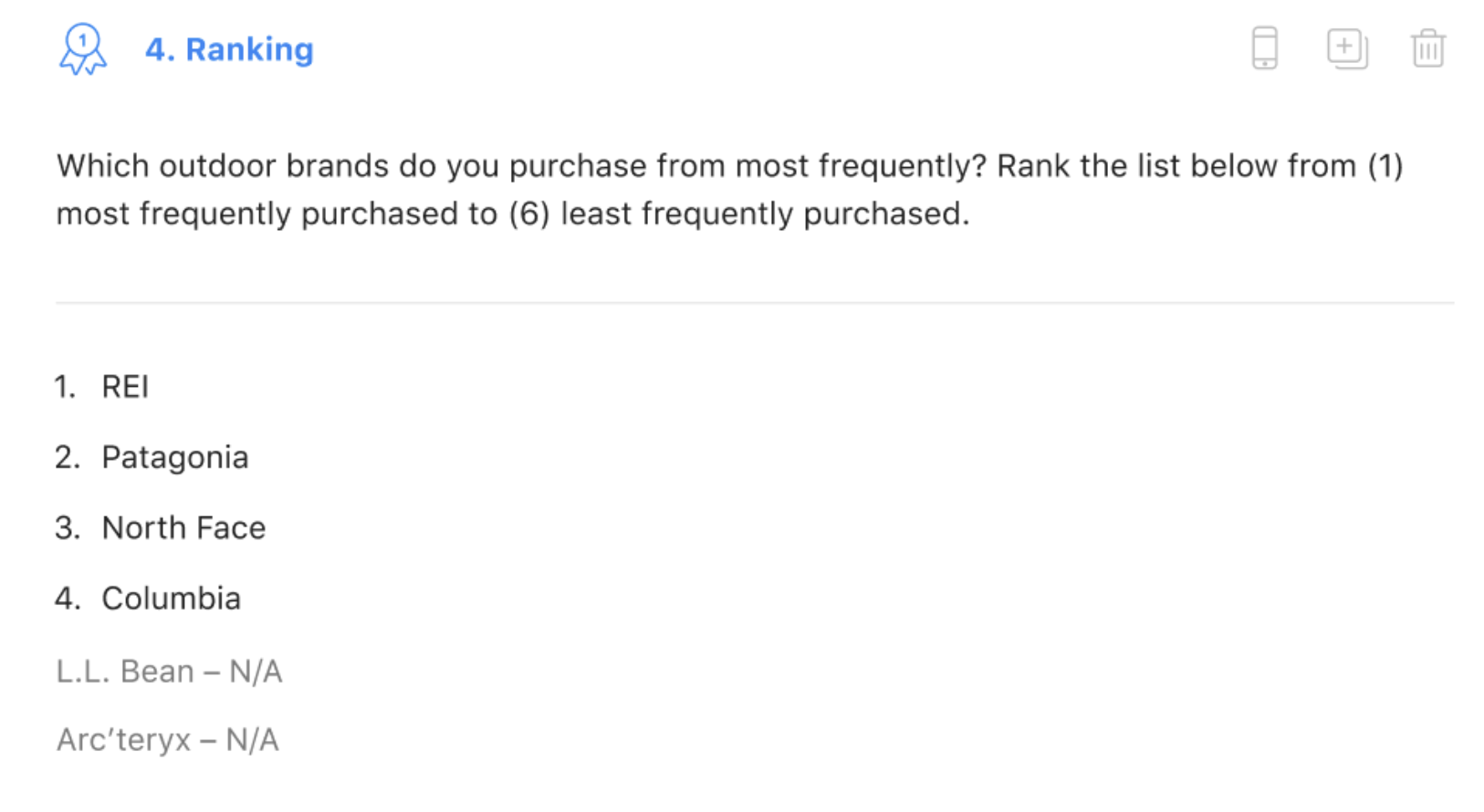
Task: Click rank number 2 beside Patagonia
Action: tap(67, 457)
